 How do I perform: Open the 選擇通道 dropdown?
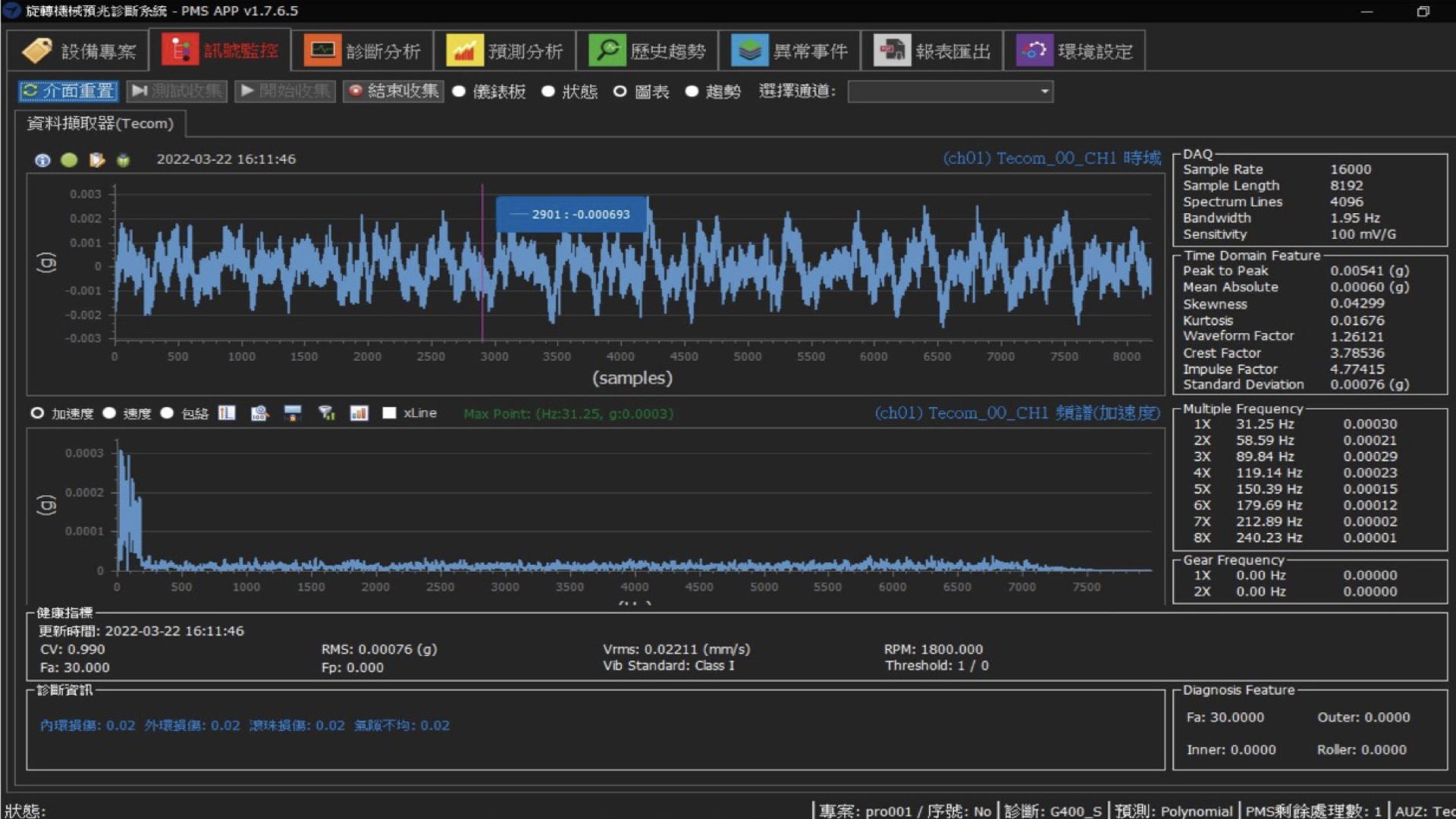(950, 92)
